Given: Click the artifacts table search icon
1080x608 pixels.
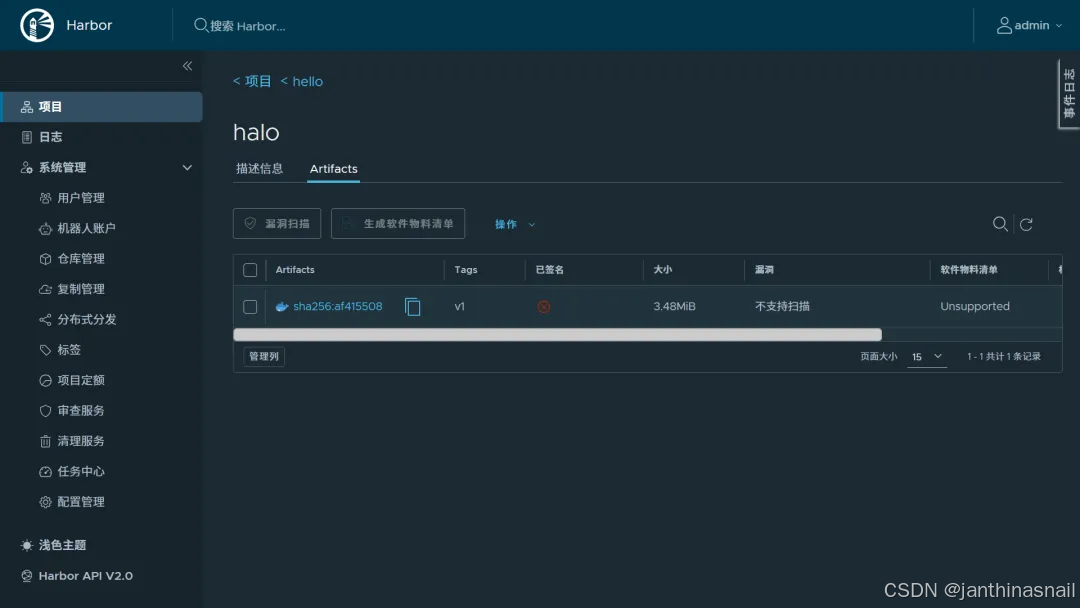Looking at the screenshot, I should click(x=1000, y=224).
